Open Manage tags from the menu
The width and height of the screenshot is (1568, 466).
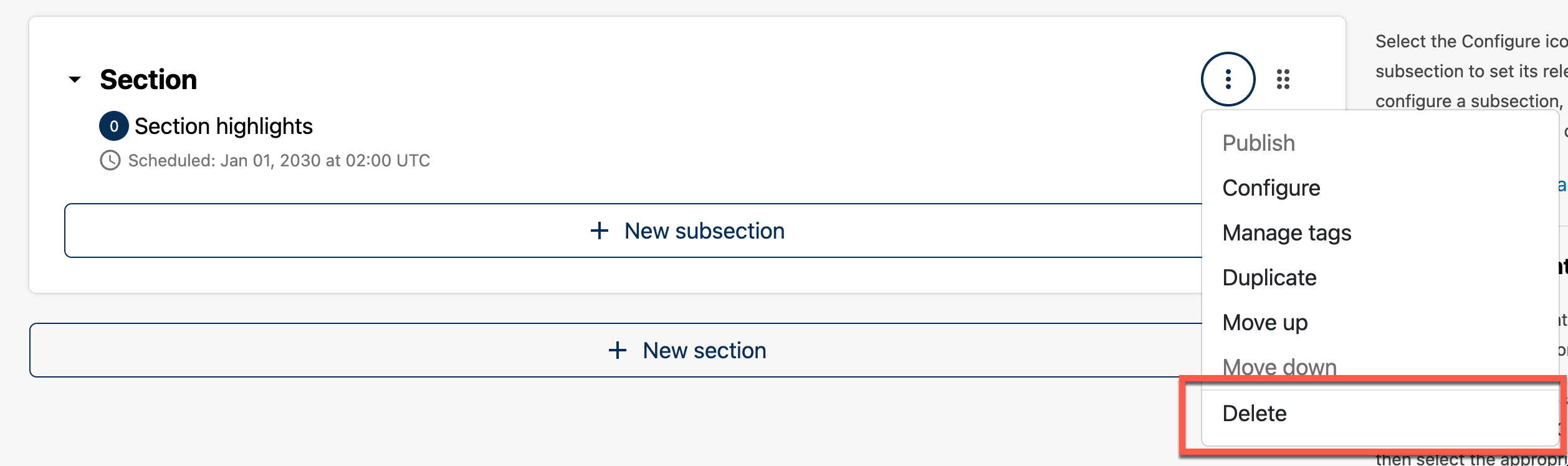pos(1286,232)
